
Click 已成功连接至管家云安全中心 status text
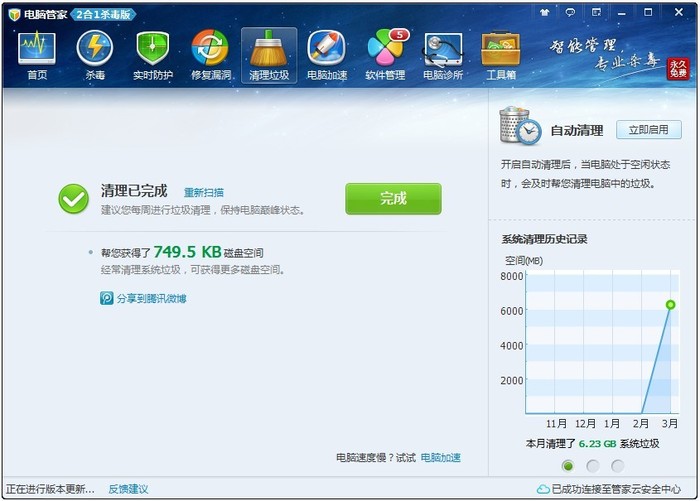point(616,489)
